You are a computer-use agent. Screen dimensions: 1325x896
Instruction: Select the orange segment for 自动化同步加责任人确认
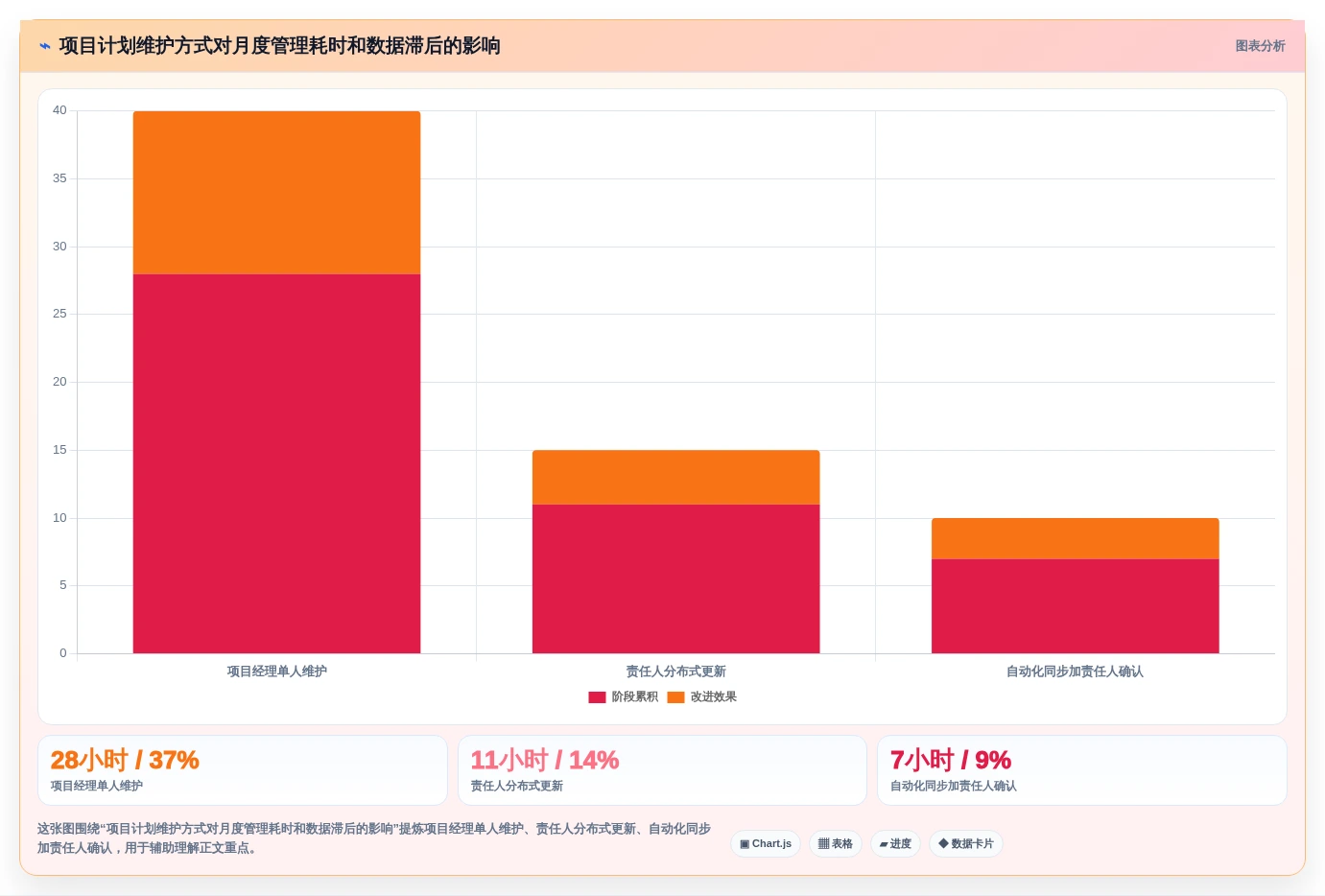pos(1076,539)
